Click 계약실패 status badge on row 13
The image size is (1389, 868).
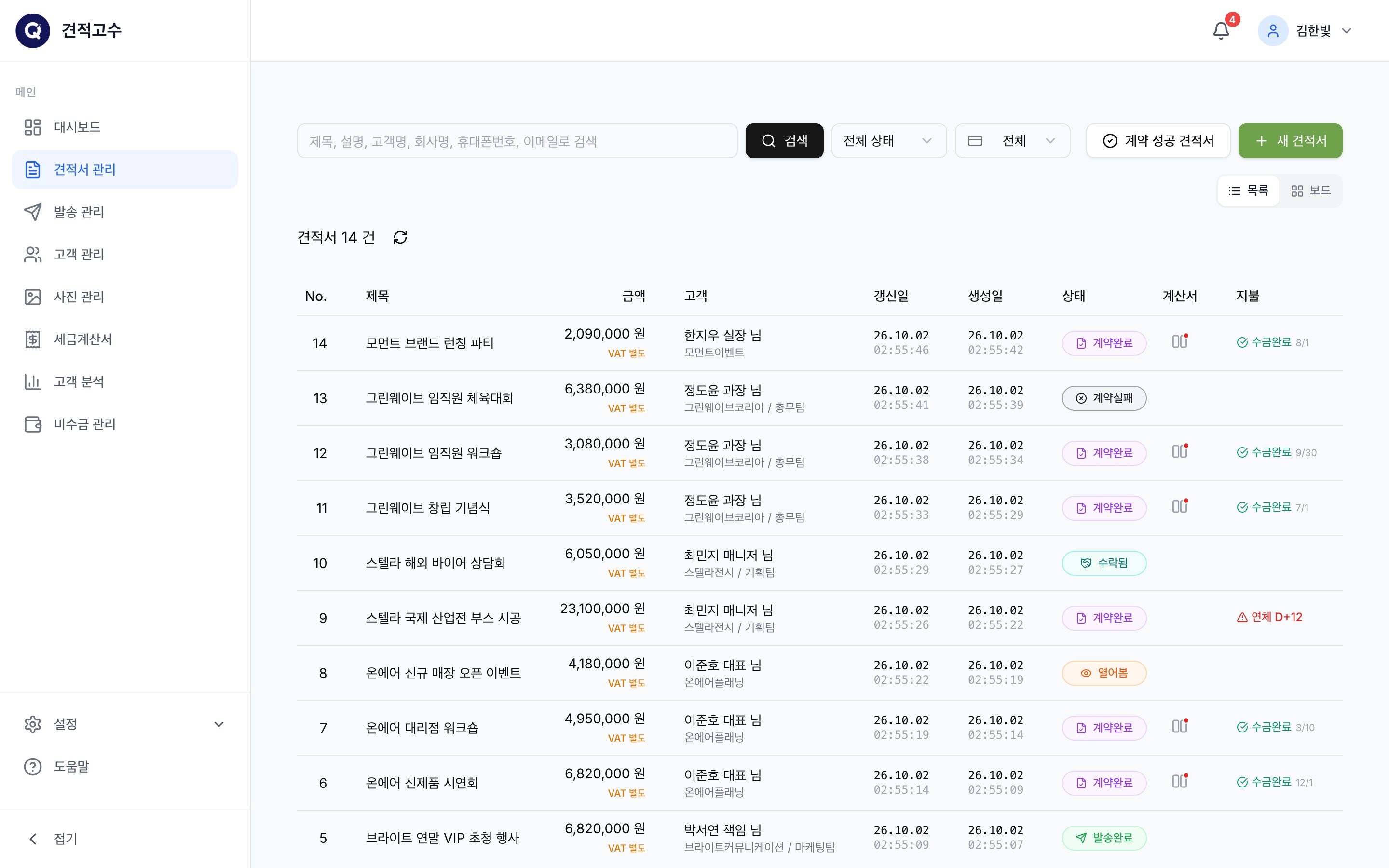(1104, 398)
